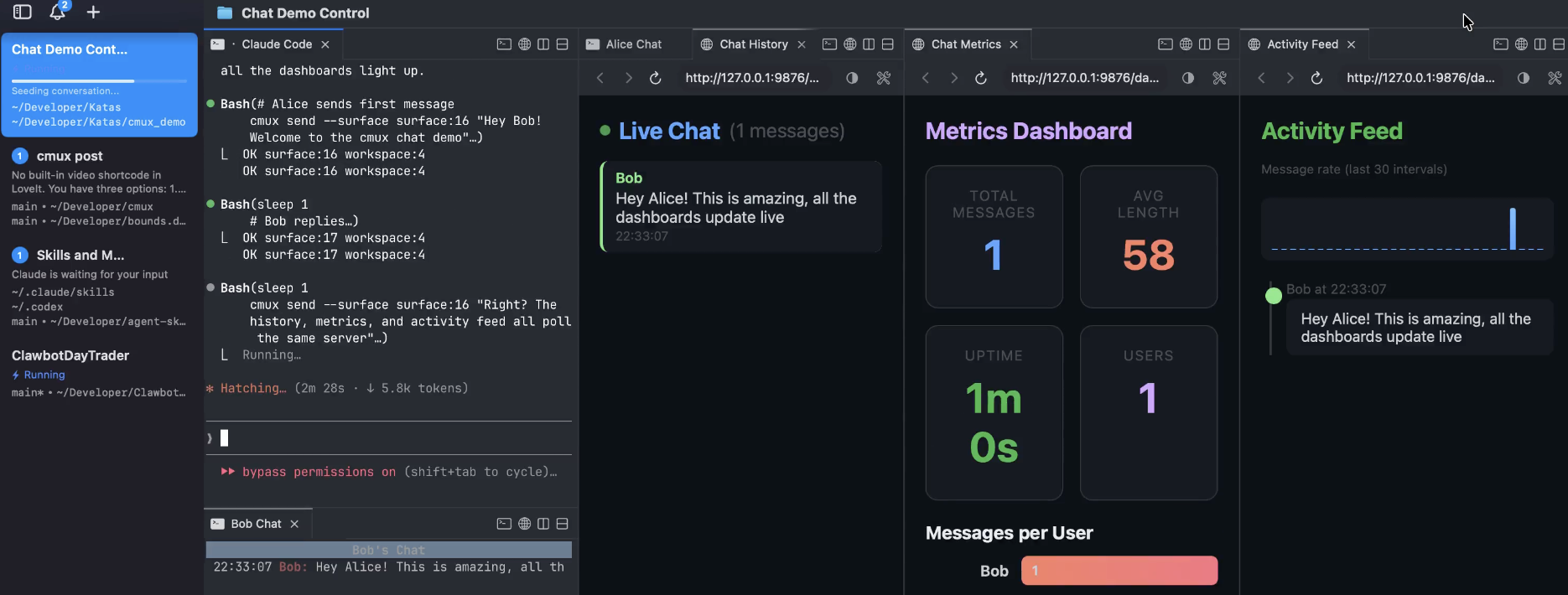Toggle dark mode in Chat Metrics browser
The height and width of the screenshot is (595, 1568).
point(1188,78)
